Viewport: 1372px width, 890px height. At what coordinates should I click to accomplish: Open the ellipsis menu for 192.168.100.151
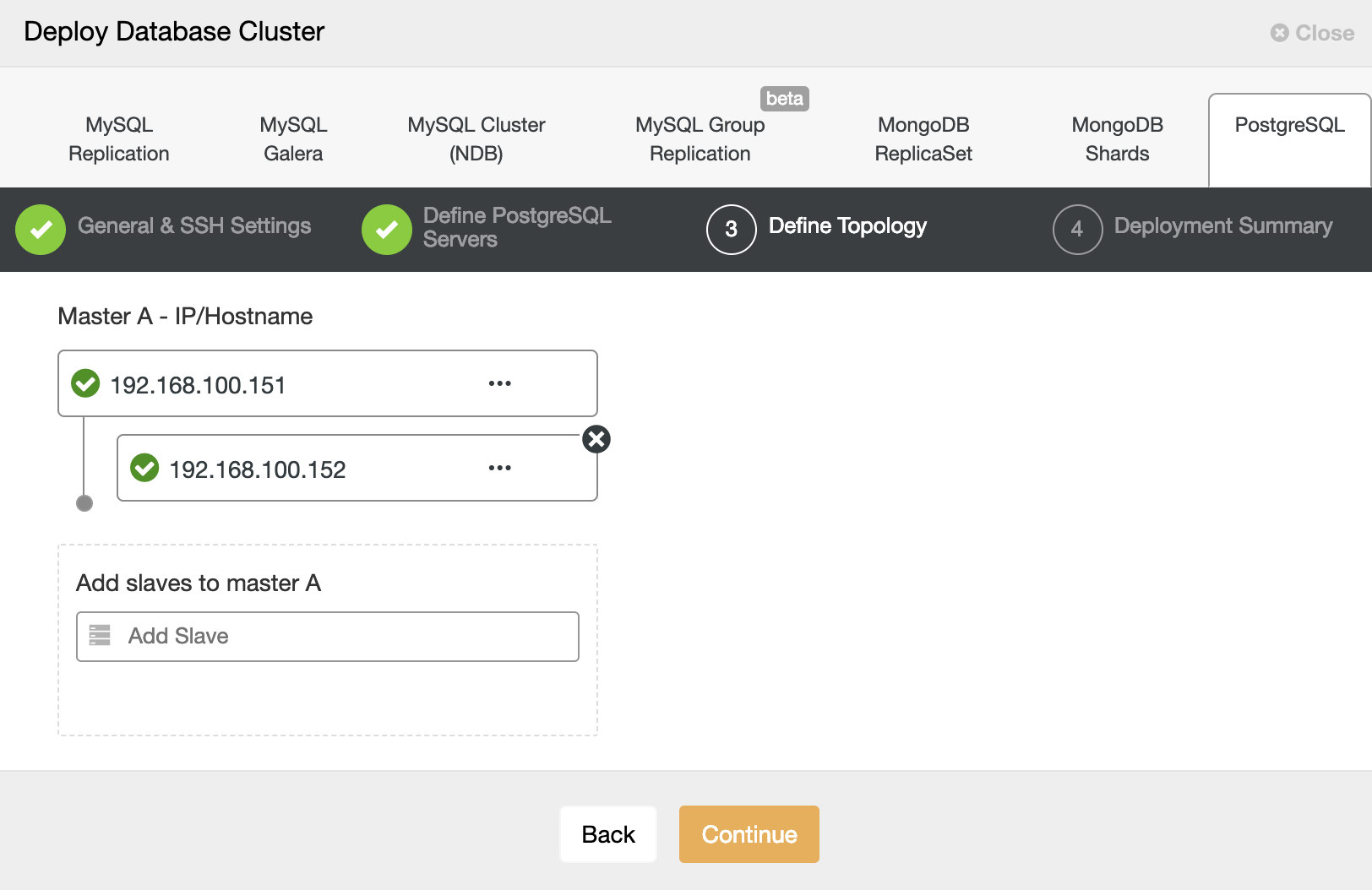pos(500,383)
